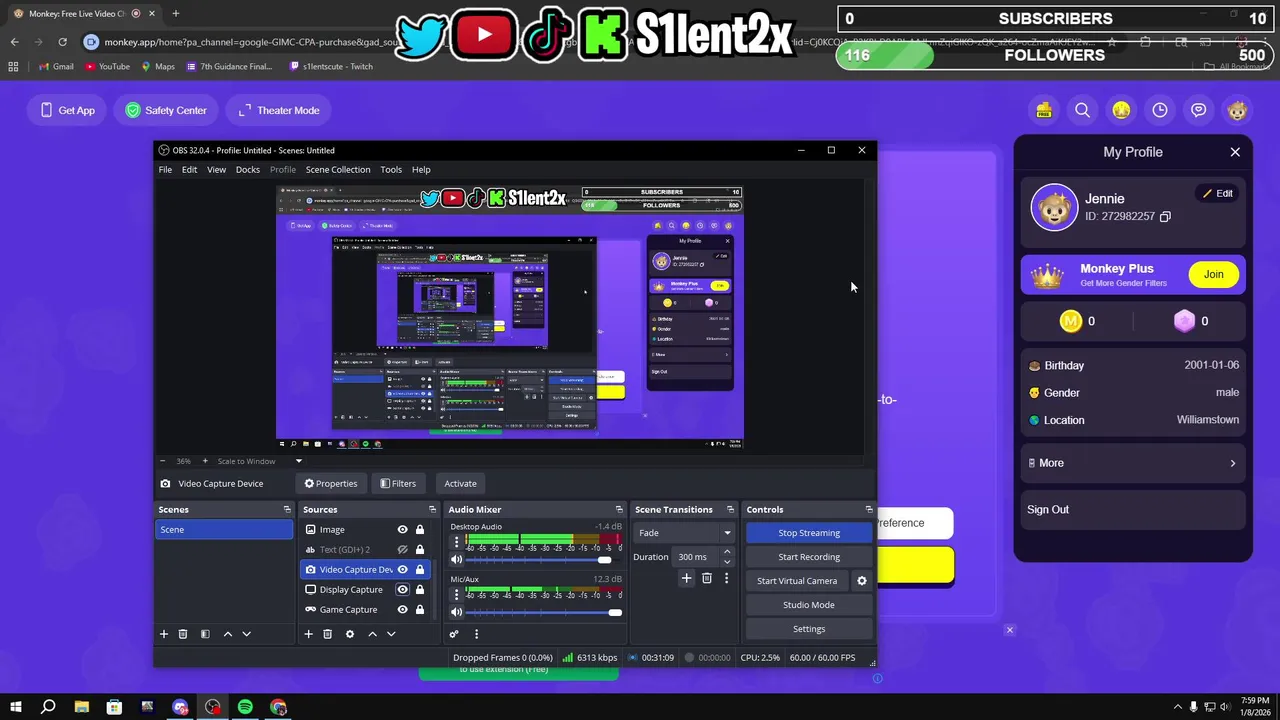The width and height of the screenshot is (1280, 720).
Task: Click Start Recording button
Action: tap(809, 557)
